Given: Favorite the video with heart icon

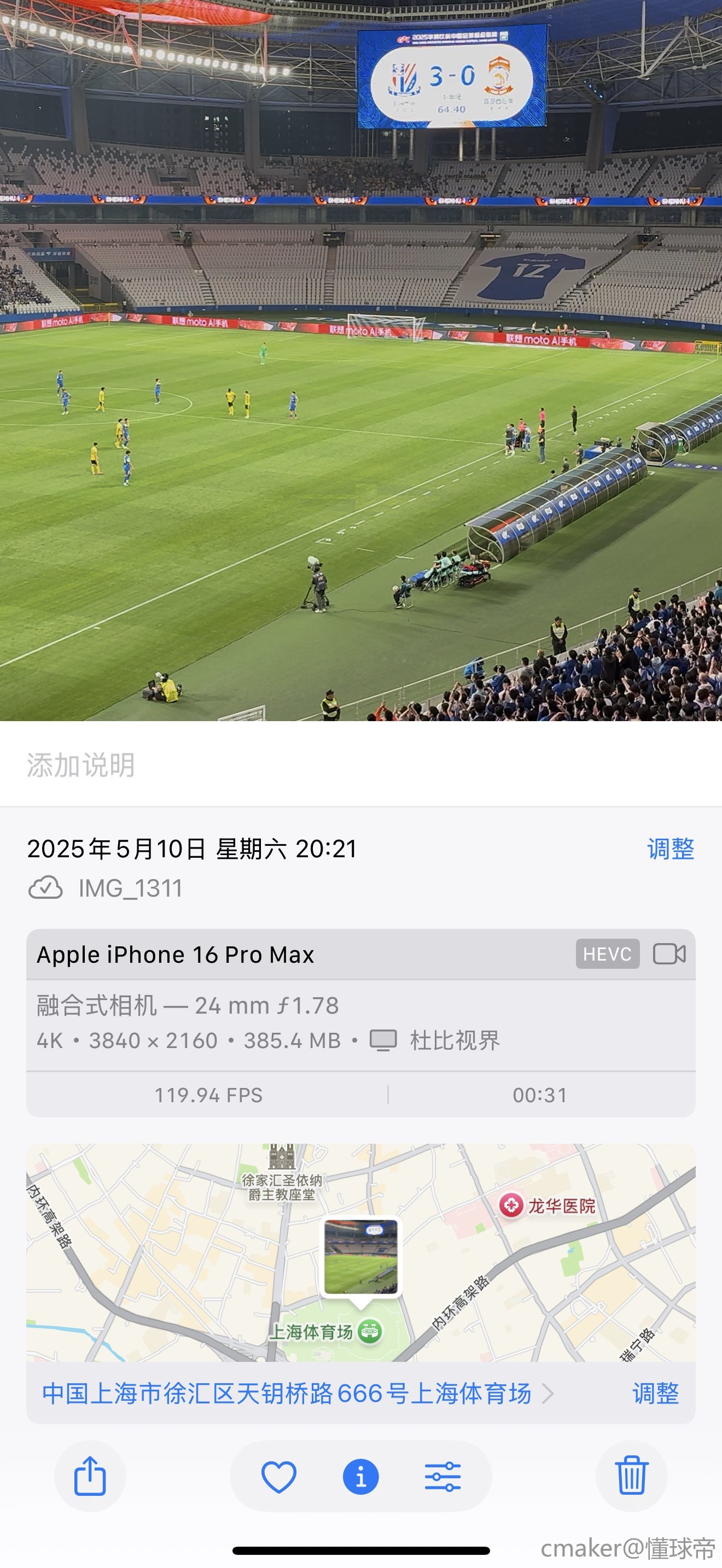Looking at the screenshot, I should (279, 1477).
